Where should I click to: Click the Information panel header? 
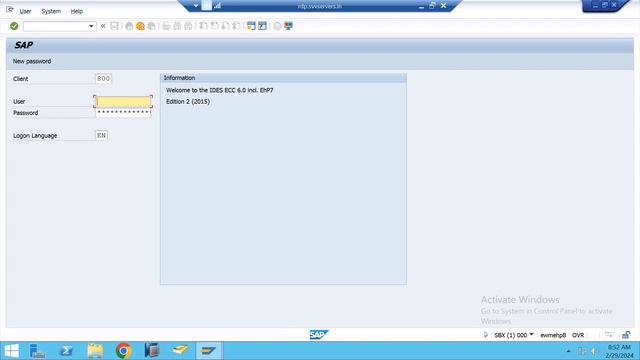pos(283,78)
